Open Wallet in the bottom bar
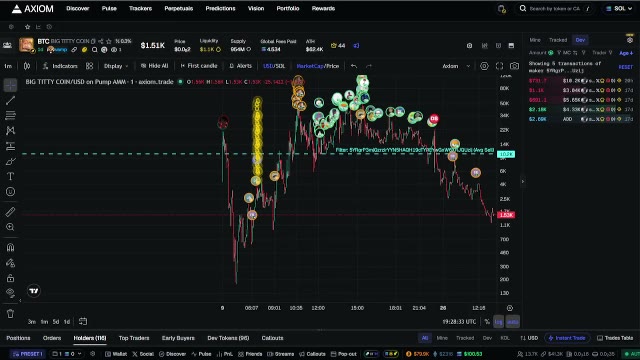Screen dimensions: 640x360 116,354
